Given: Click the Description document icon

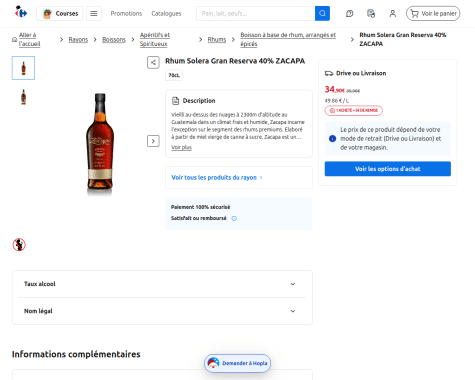Looking at the screenshot, I should [x=175, y=101].
